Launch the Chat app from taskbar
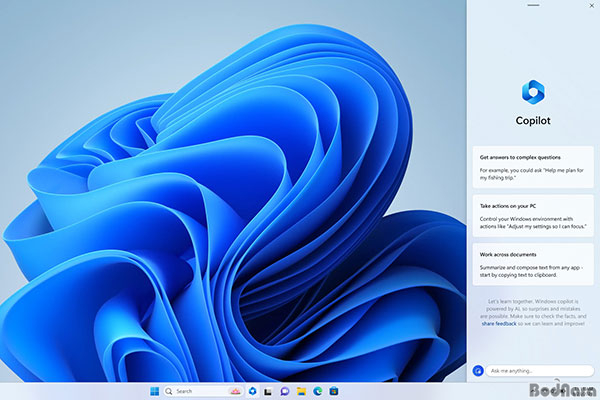Screen dimensions: 600x400 tap(285, 391)
